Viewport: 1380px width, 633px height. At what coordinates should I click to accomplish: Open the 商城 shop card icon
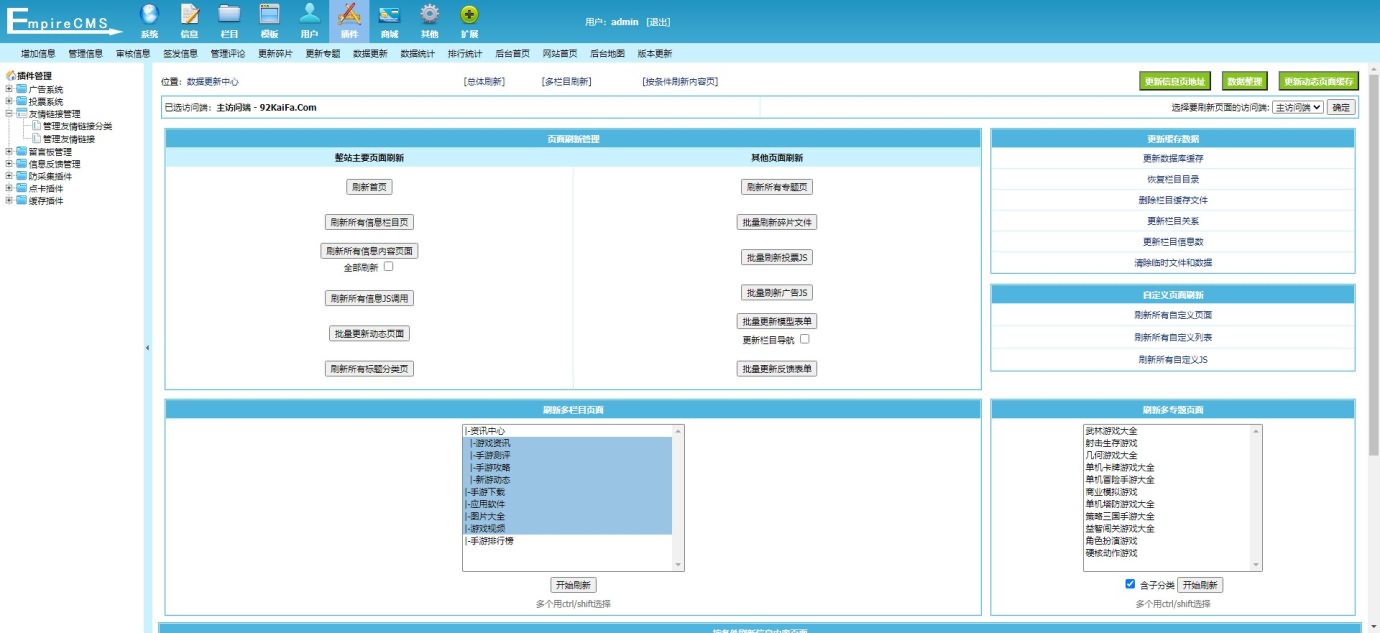coord(389,14)
